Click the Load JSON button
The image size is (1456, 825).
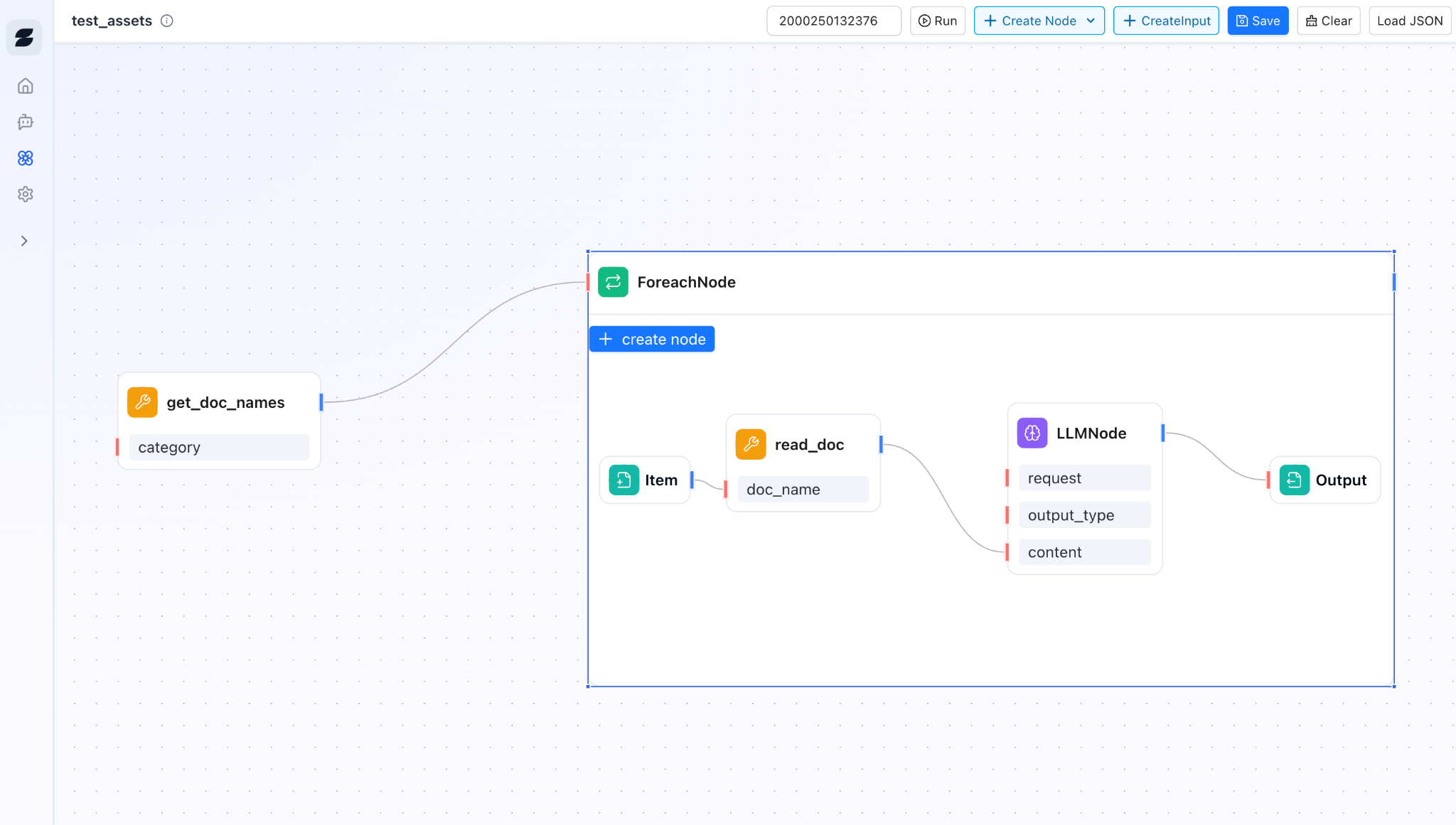pos(1409,21)
